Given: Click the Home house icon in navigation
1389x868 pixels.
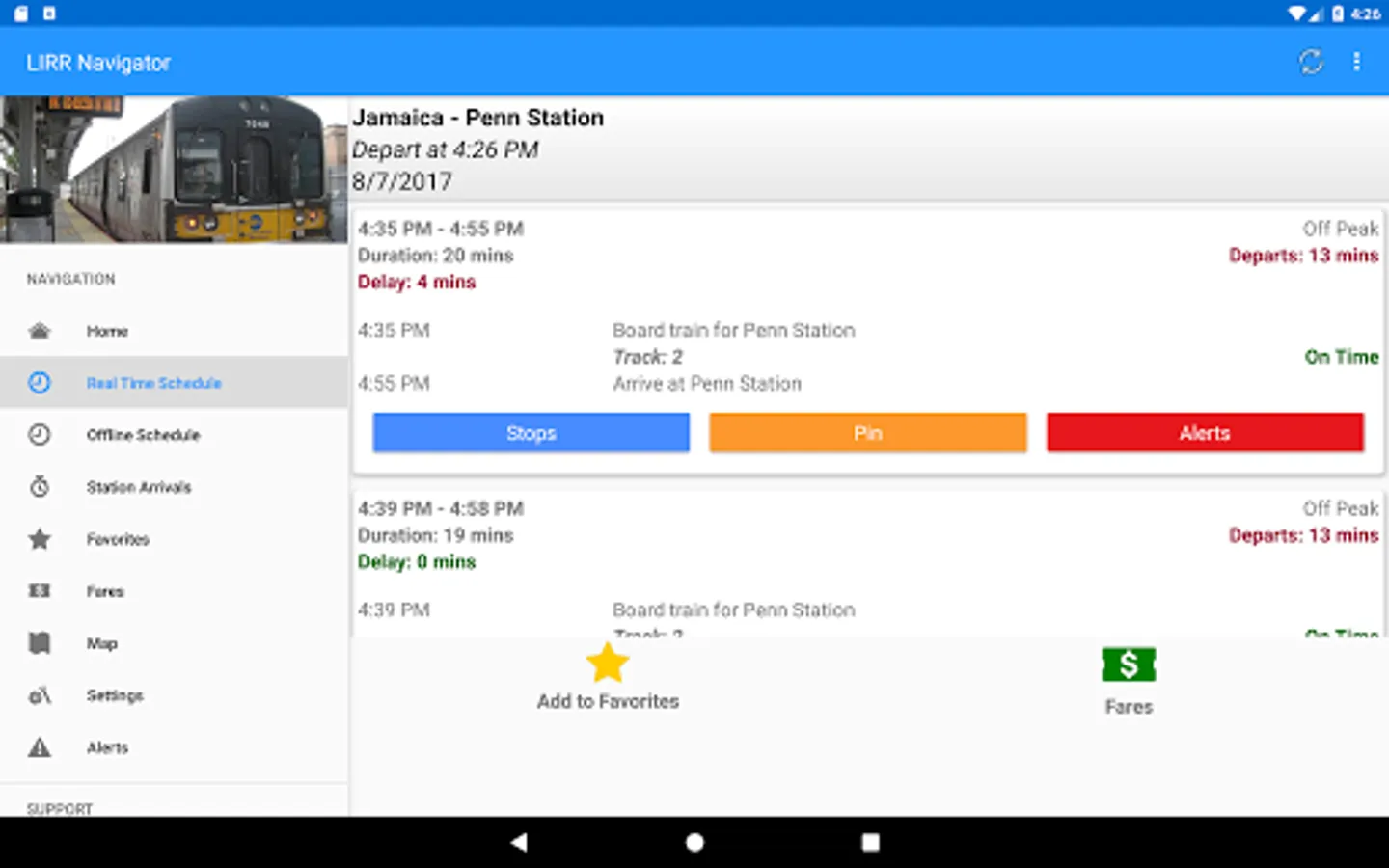Looking at the screenshot, I should pos(40,331).
